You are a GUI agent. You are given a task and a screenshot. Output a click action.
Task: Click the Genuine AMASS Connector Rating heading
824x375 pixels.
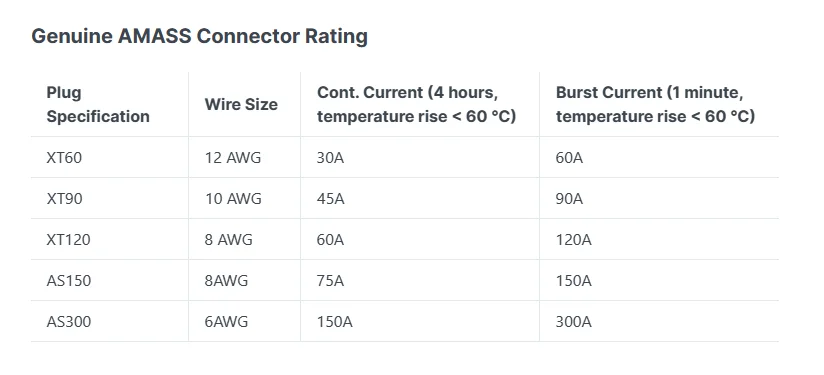(x=199, y=36)
